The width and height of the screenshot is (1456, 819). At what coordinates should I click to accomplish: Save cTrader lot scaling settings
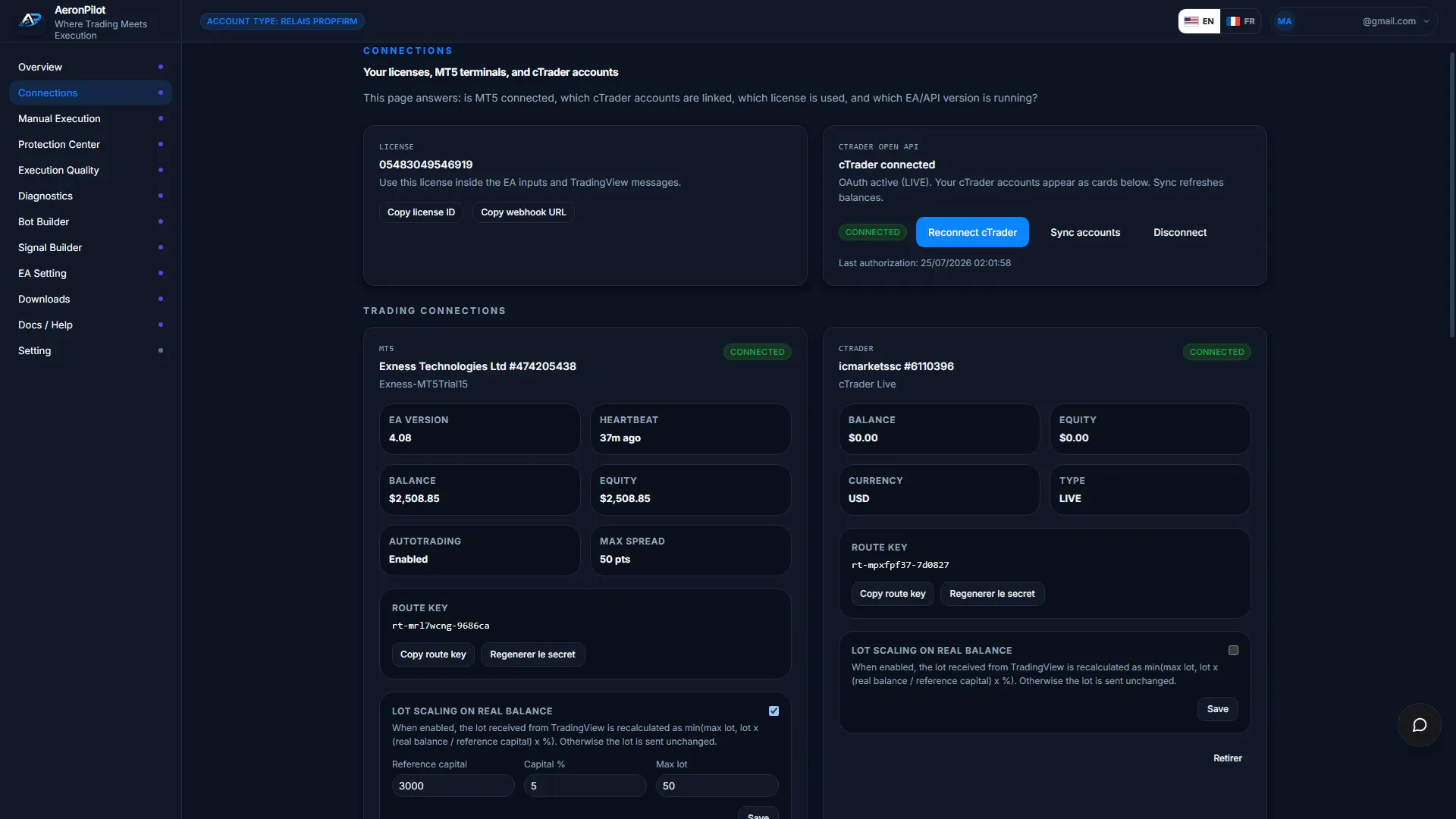(x=1218, y=709)
